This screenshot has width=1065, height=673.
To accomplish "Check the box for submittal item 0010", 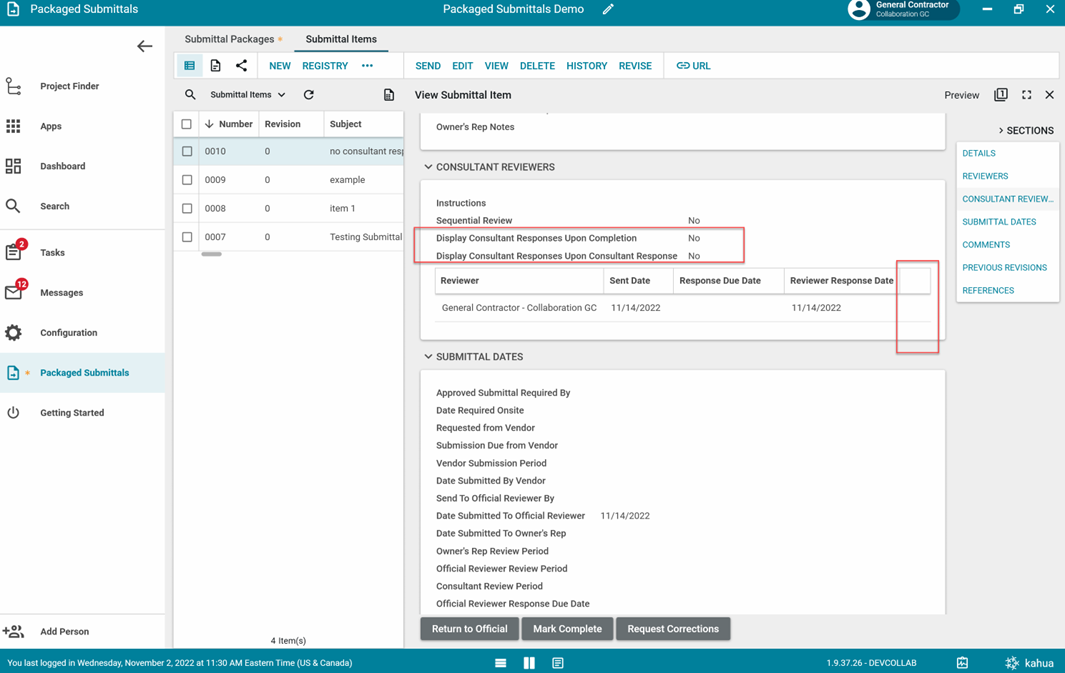I will pos(187,152).
